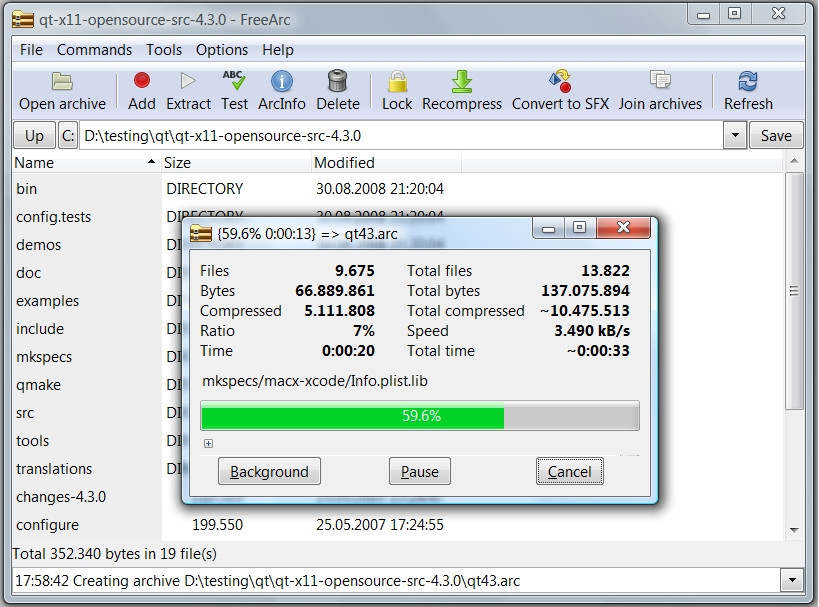This screenshot has height=607, width=819.
Task: Click the Open archive toolbar icon
Action: 62,82
